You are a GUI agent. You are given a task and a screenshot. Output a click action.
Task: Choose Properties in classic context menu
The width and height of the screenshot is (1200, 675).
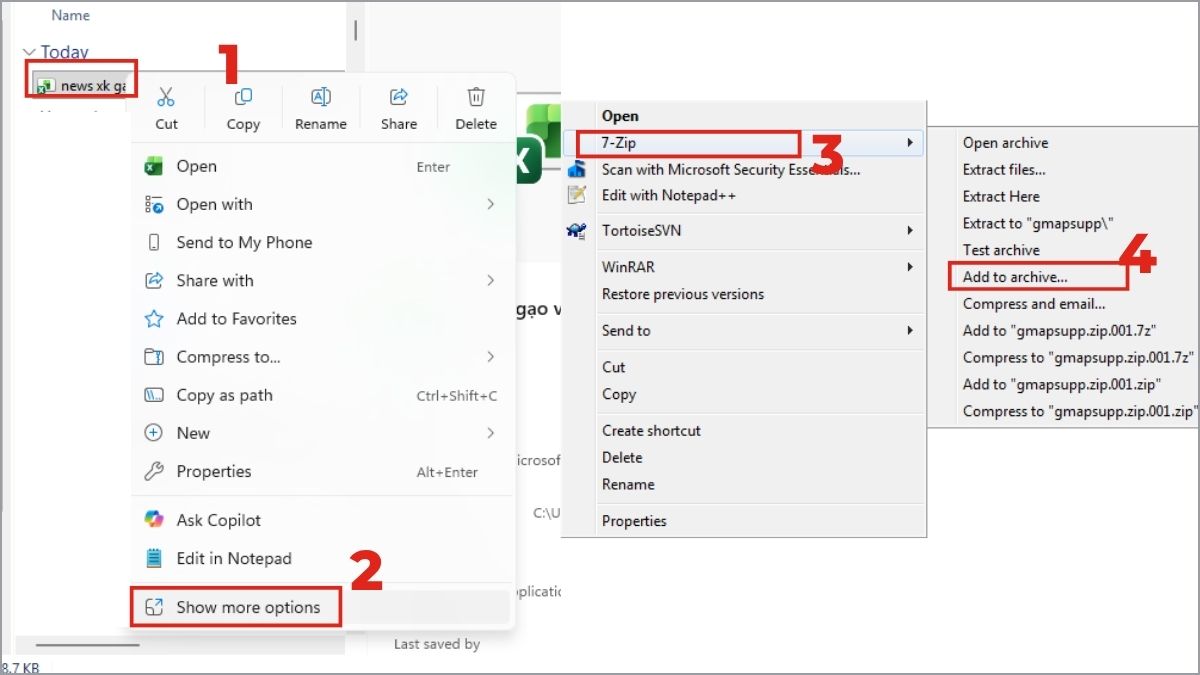634,521
